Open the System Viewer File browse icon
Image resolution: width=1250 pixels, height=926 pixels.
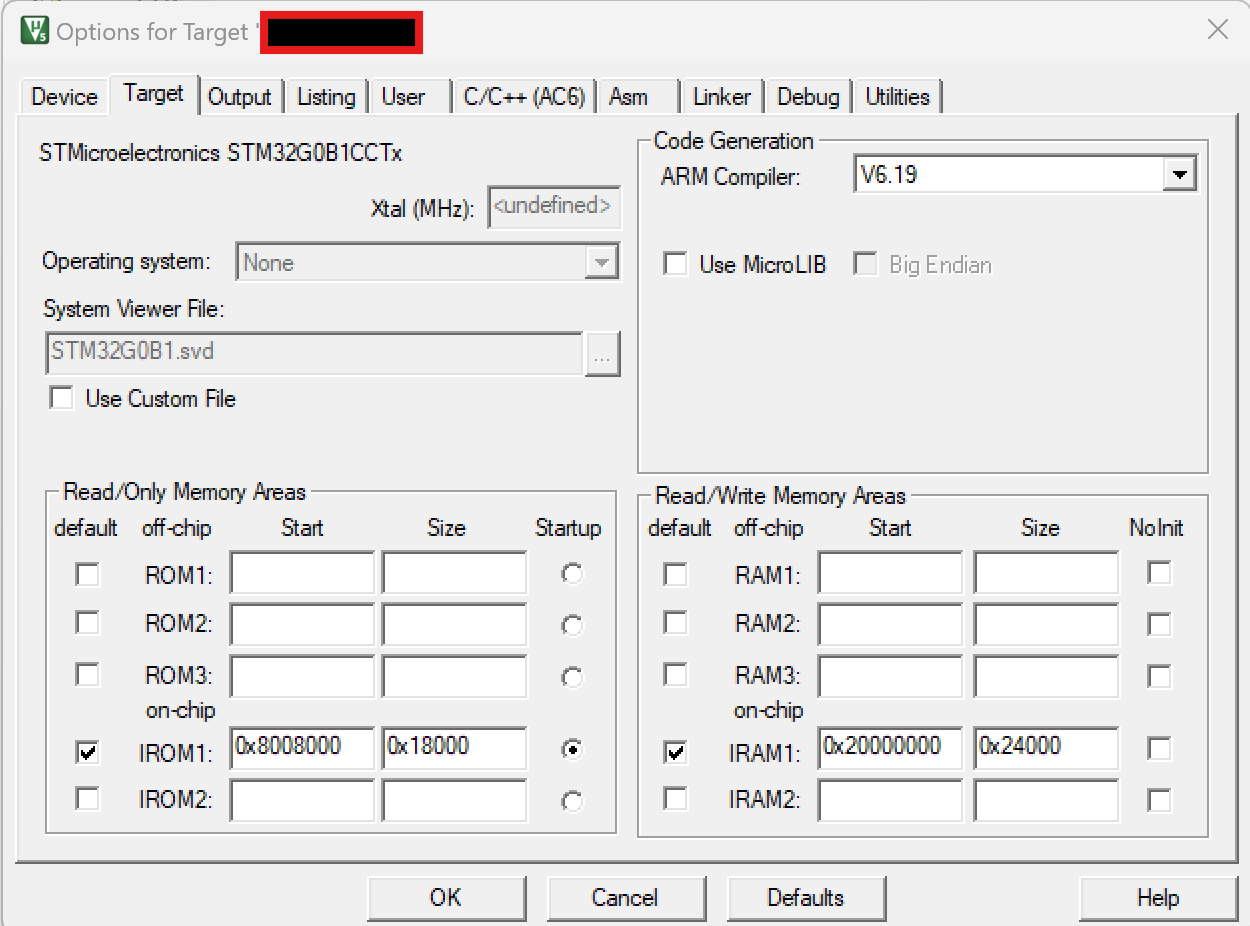[x=603, y=354]
